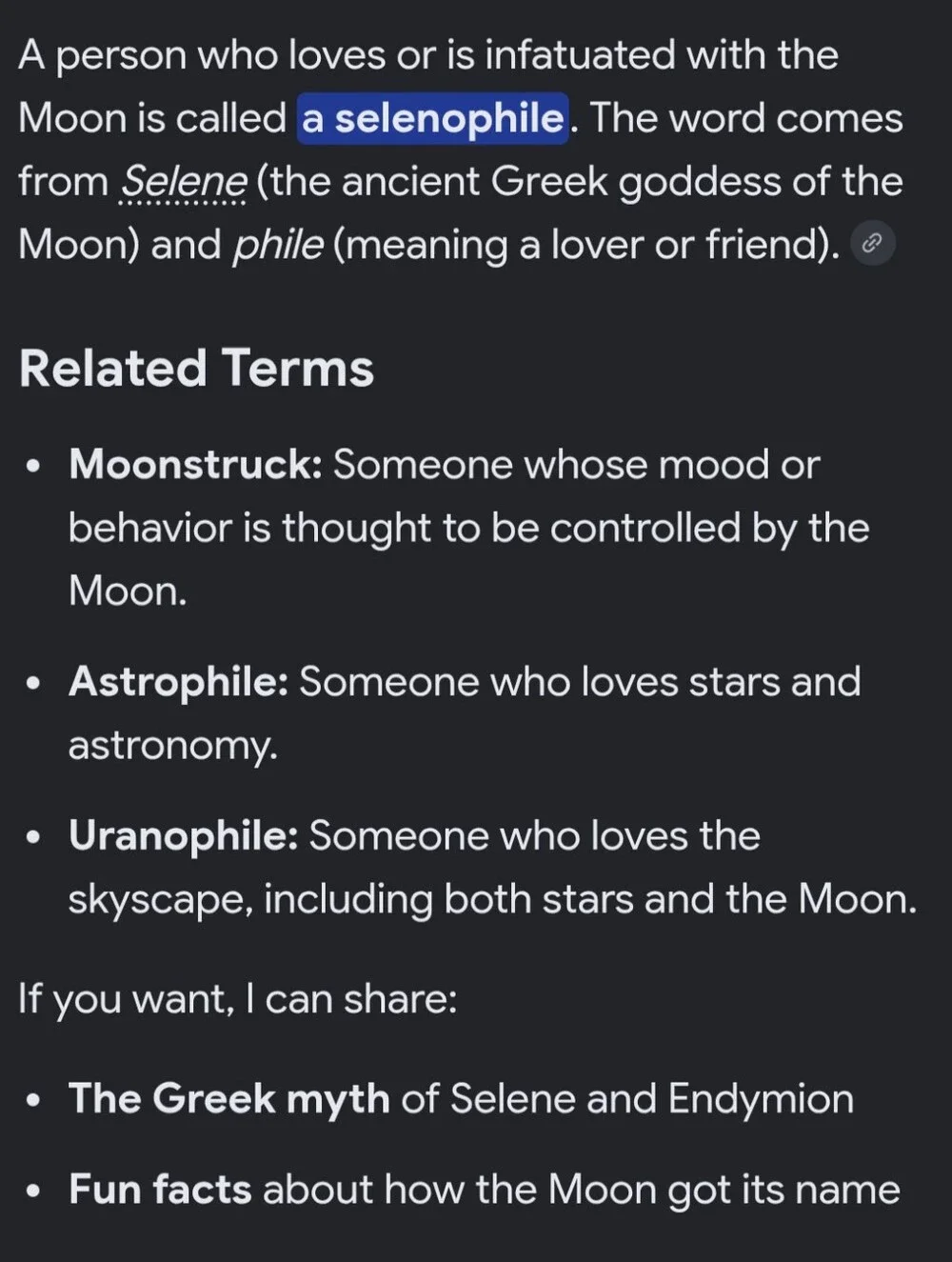
Task: Tap the bullet point beside Moonstruck
Action: point(34,468)
